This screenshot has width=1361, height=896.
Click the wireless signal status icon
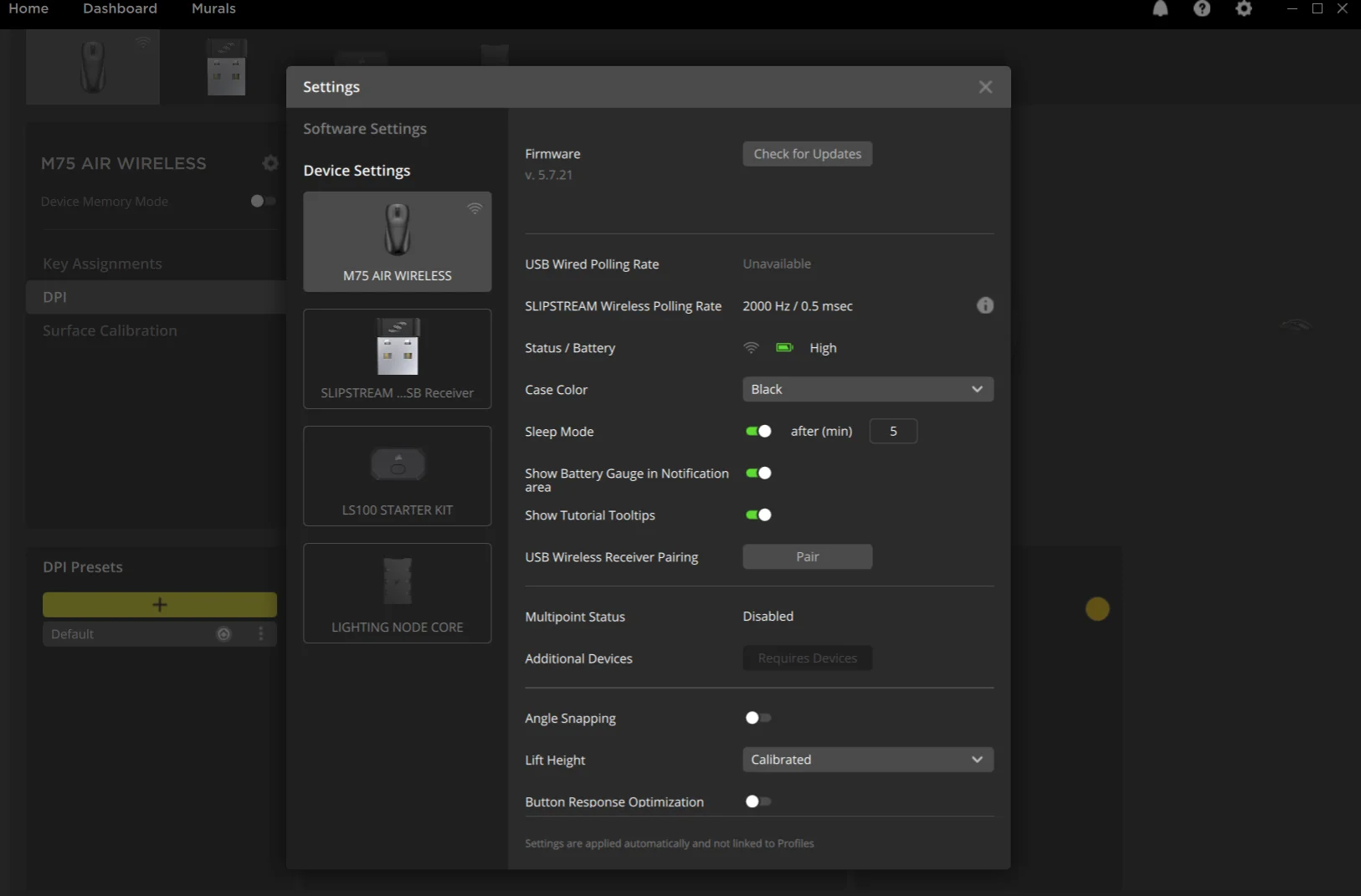point(752,347)
